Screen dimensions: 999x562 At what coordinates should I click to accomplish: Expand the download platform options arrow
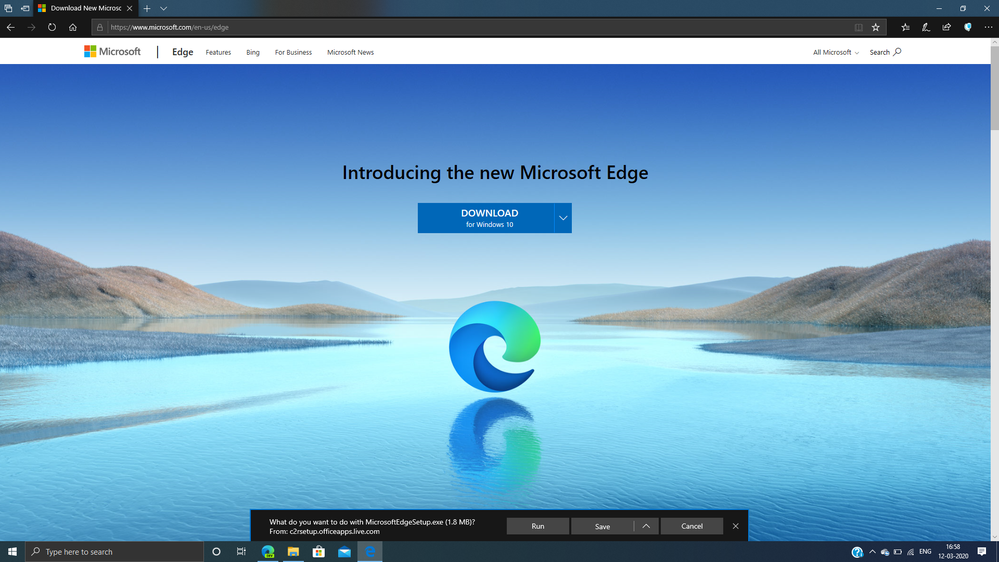click(563, 218)
